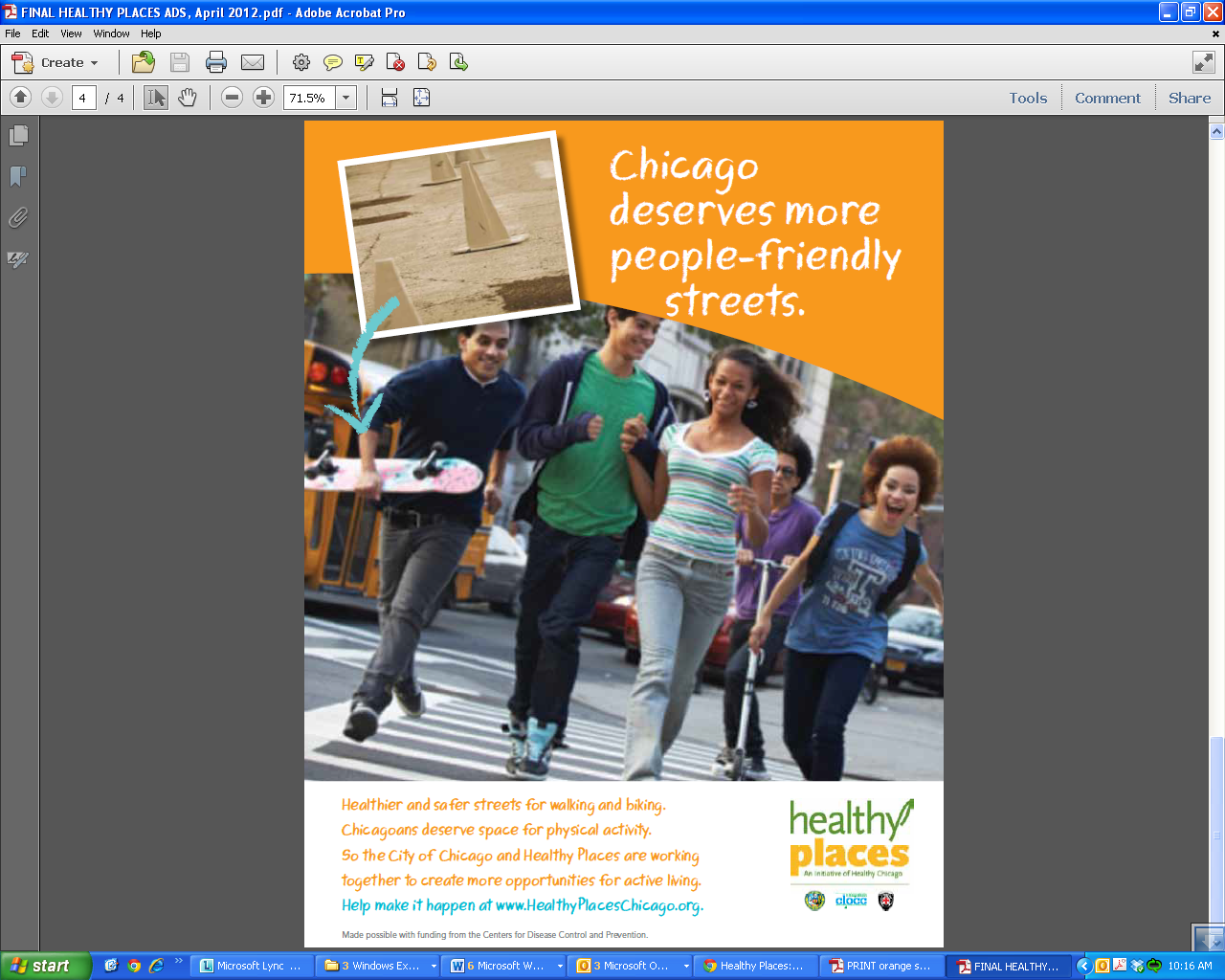Viewport: 1225px width, 980px height.
Task: Go to the previous page with up arrow
Action: pos(21,98)
